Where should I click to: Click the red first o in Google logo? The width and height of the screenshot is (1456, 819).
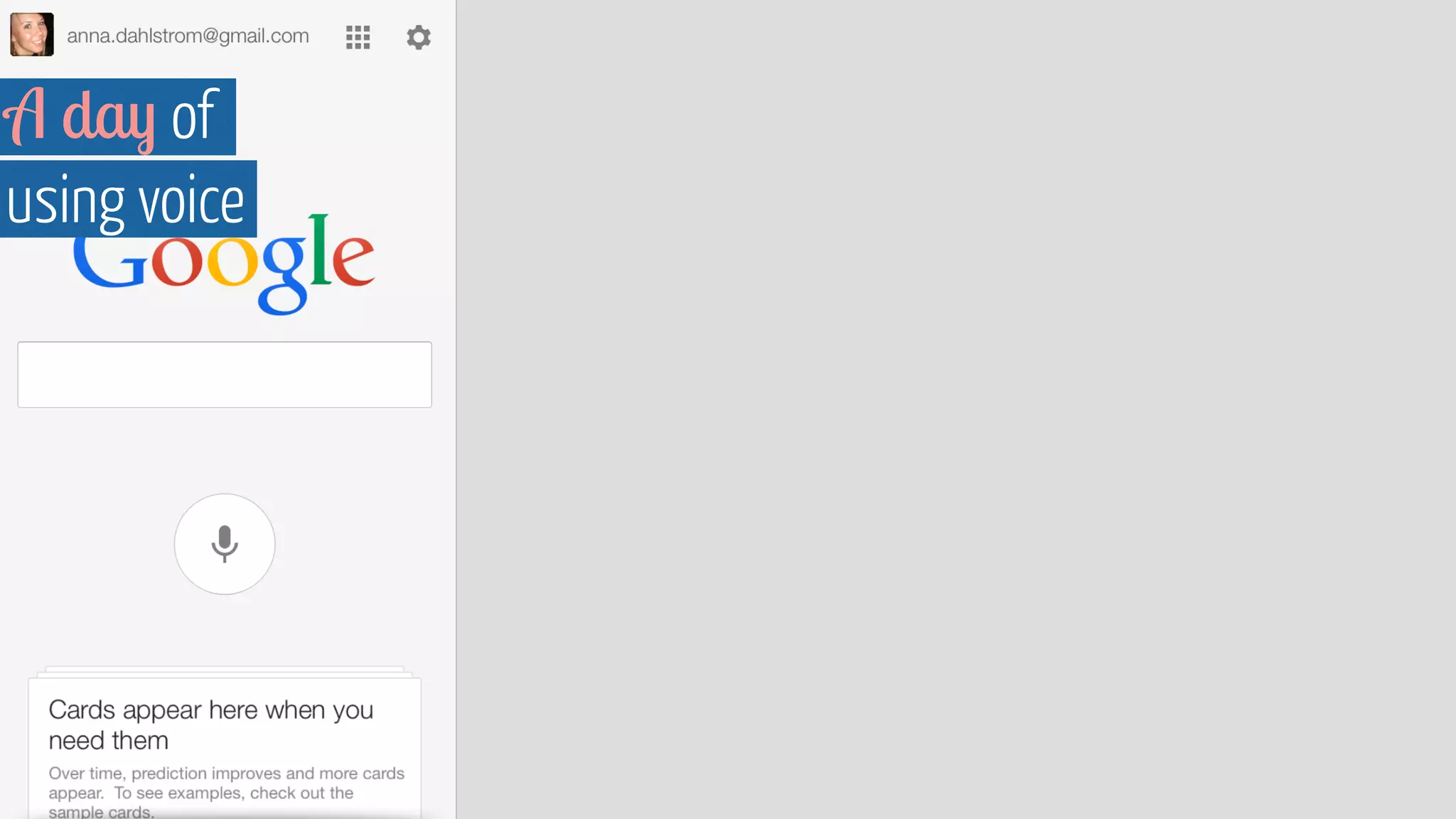176,262
